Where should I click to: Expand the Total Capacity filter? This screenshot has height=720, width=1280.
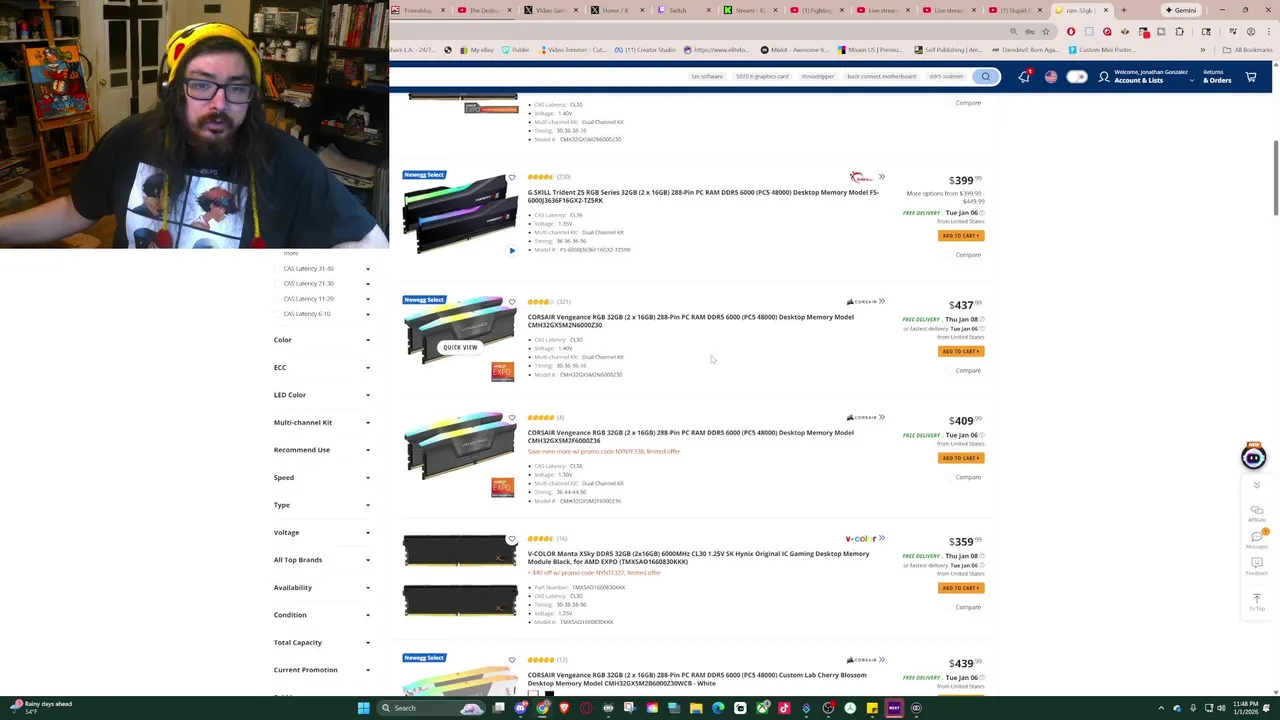coord(322,643)
